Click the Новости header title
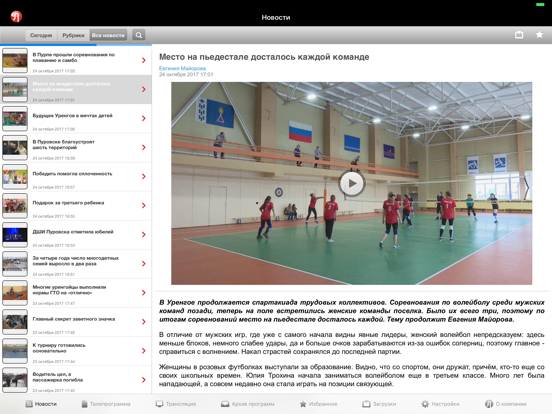This screenshot has height=414, width=552. point(276,17)
